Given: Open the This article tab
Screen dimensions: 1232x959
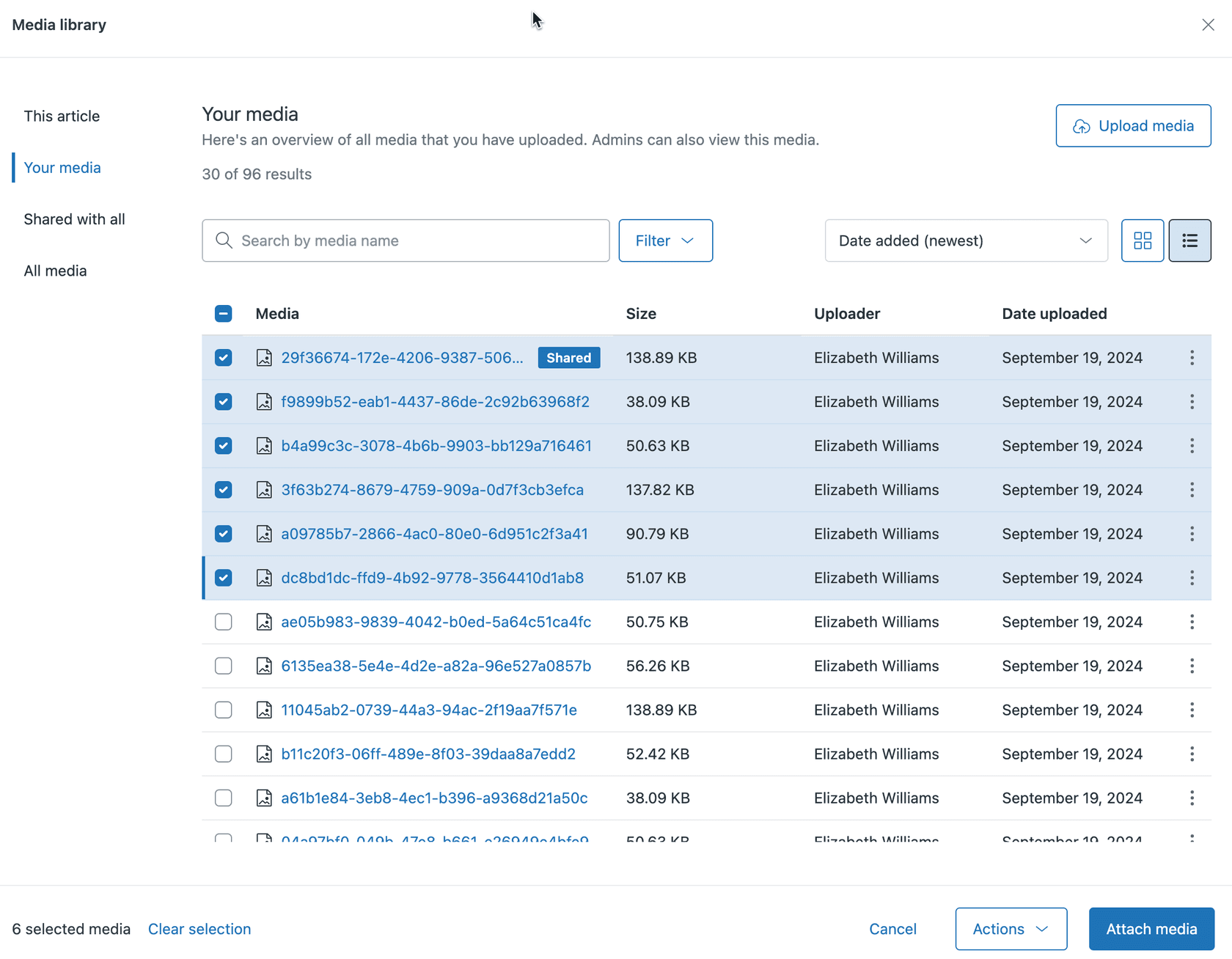Looking at the screenshot, I should (62, 116).
